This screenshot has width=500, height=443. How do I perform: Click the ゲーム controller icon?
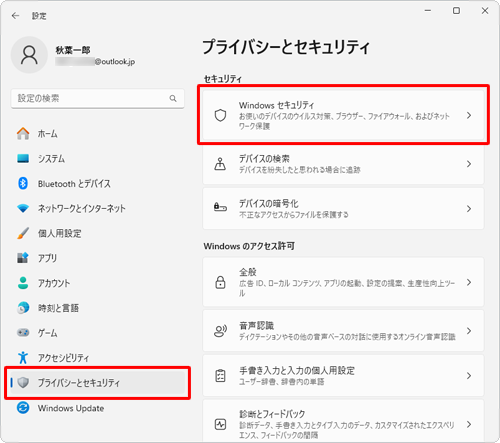[x=23, y=332]
